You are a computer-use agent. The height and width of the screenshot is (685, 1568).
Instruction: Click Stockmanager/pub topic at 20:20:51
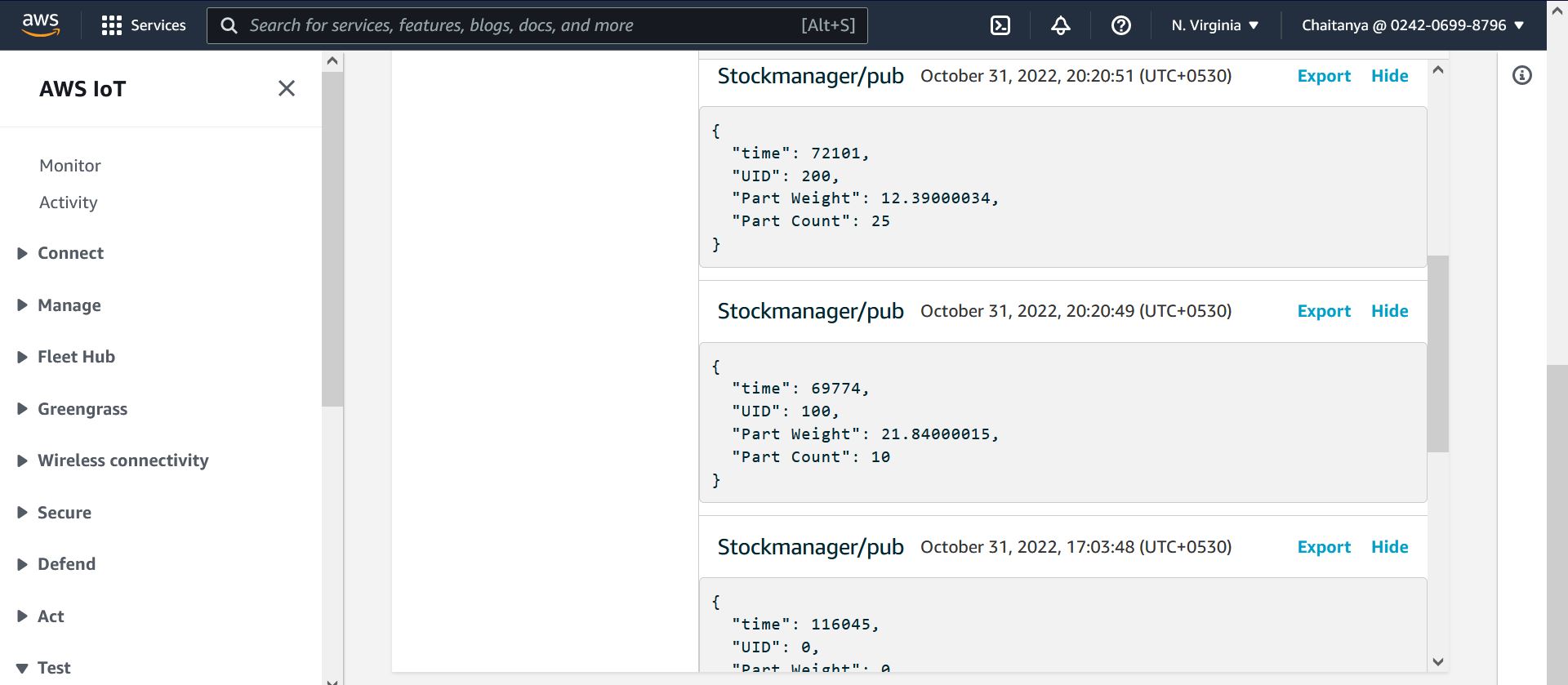(810, 76)
